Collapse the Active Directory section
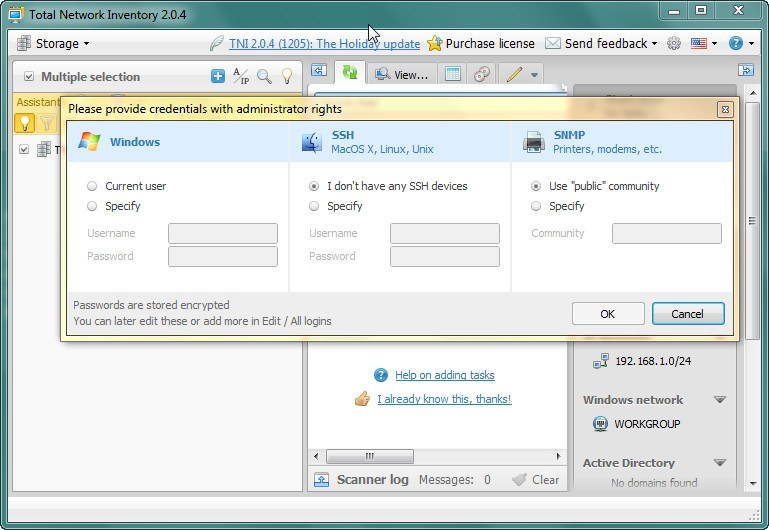The height and width of the screenshot is (530, 769). 719,462
